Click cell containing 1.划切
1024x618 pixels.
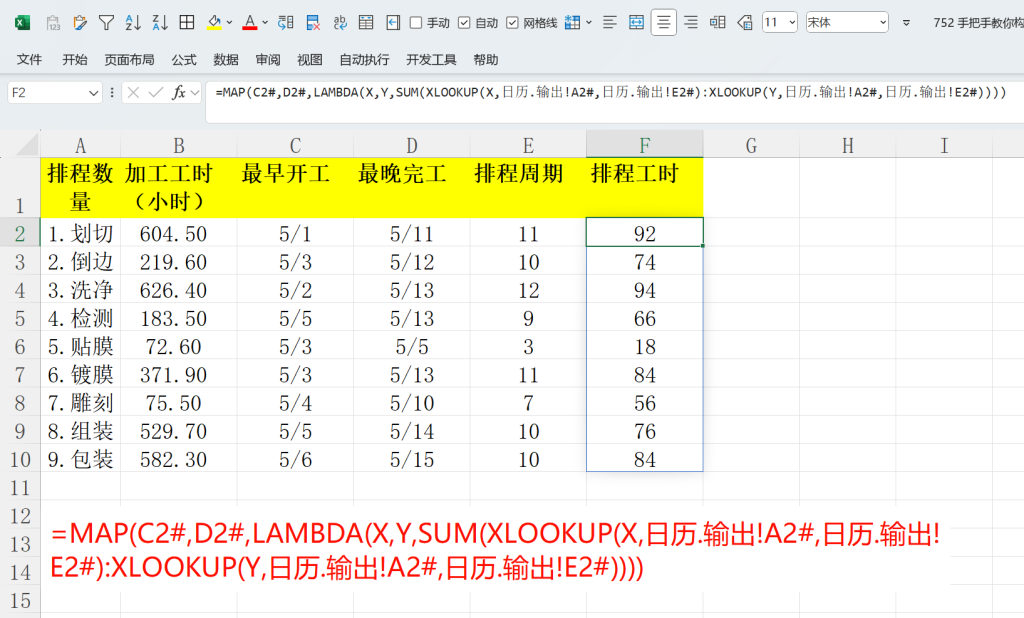click(80, 233)
